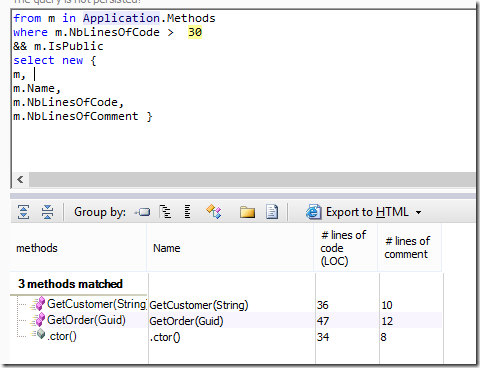
Task: Click left arrow of query editor scrollbar
Action: (x=20, y=179)
